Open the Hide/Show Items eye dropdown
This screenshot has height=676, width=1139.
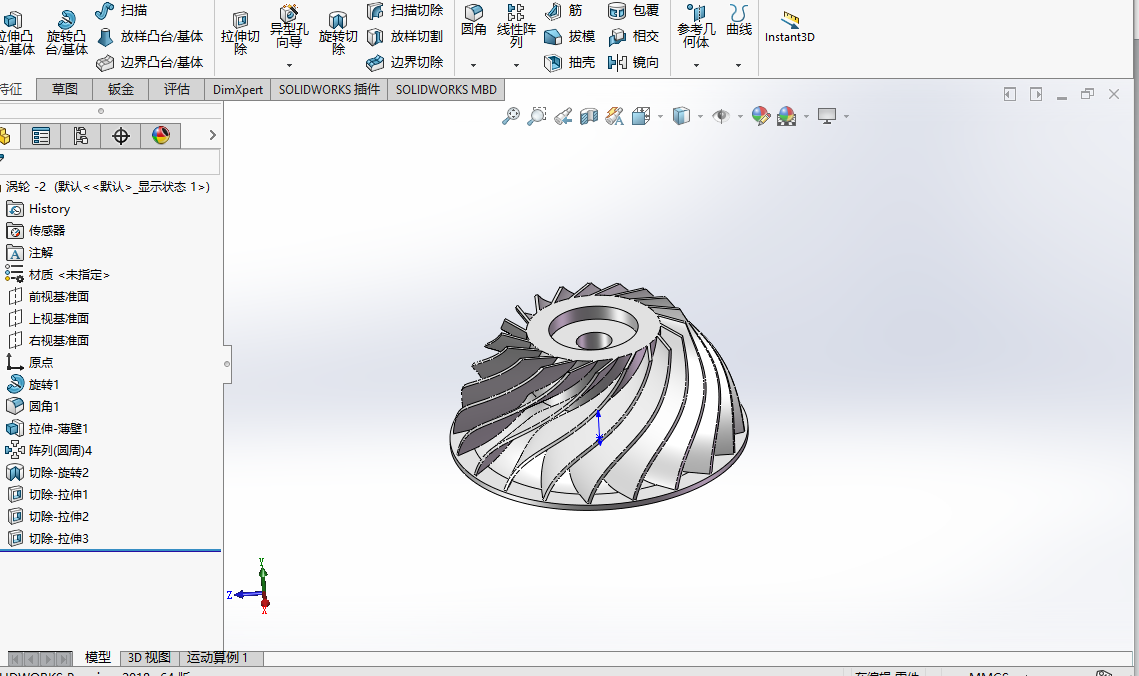pos(740,116)
